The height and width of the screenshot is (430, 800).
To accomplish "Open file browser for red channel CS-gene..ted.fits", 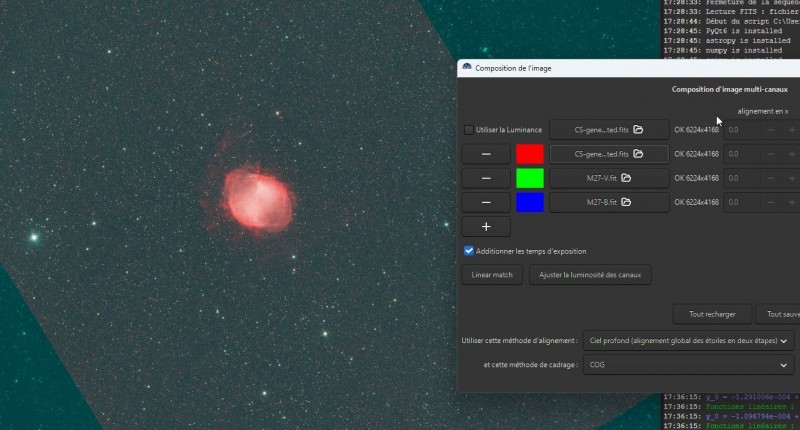I will tap(609, 154).
